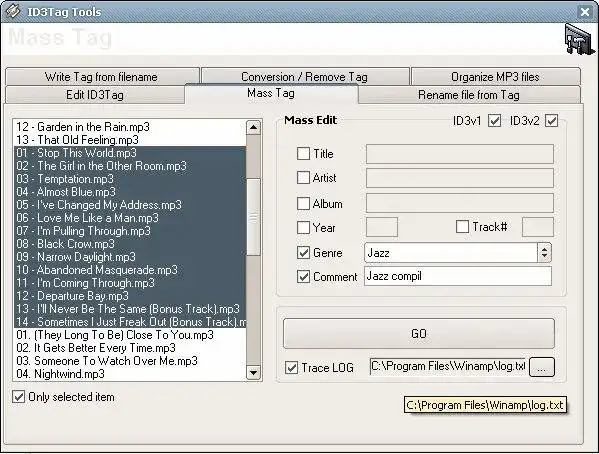The image size is (599, 454).
Task: Click the Album text field
Action: 460,203
